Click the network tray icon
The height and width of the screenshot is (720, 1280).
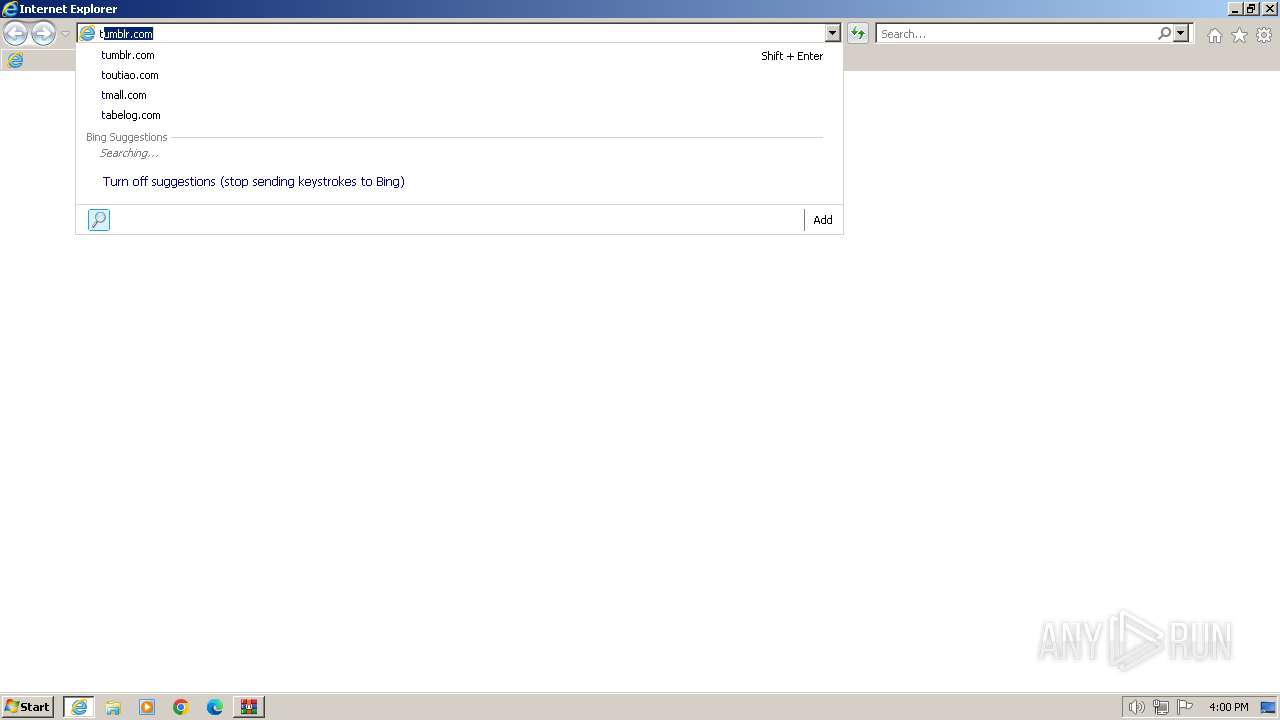coord(1161,707)
